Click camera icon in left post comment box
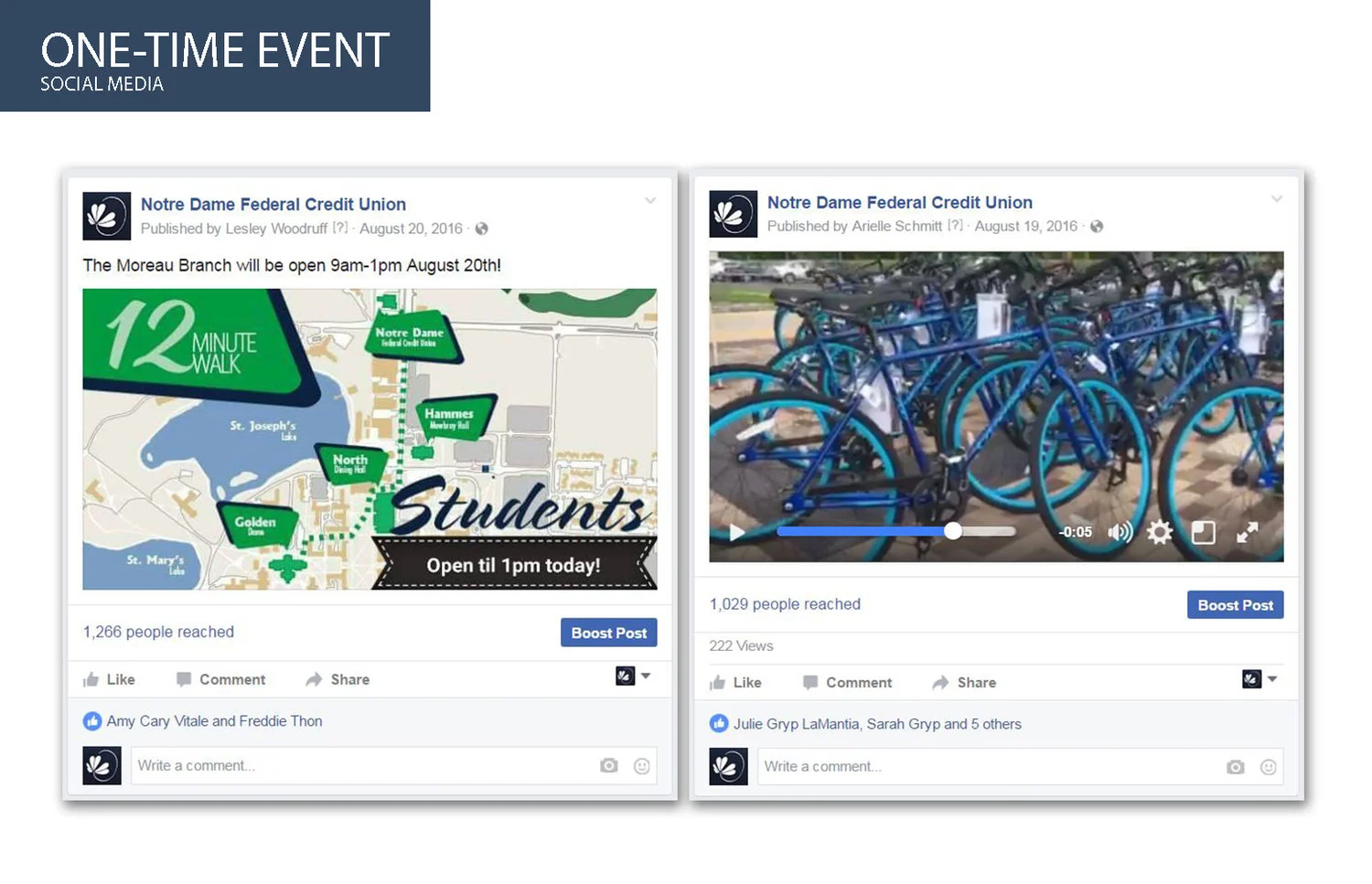 609,766
